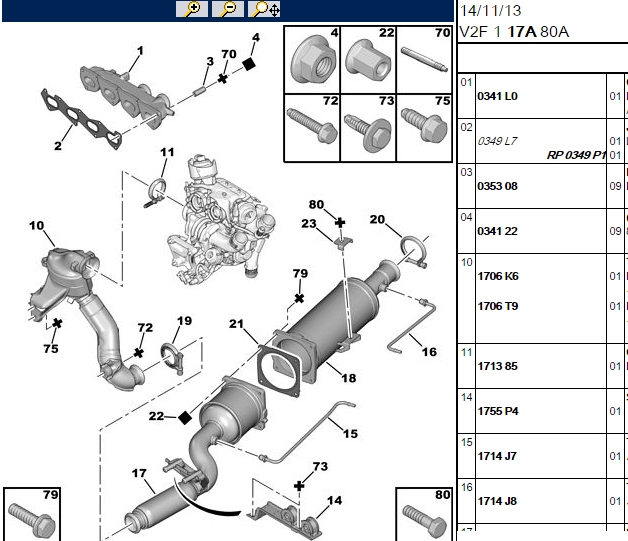Click row index 10 in parts table

(x=466, y=262)
